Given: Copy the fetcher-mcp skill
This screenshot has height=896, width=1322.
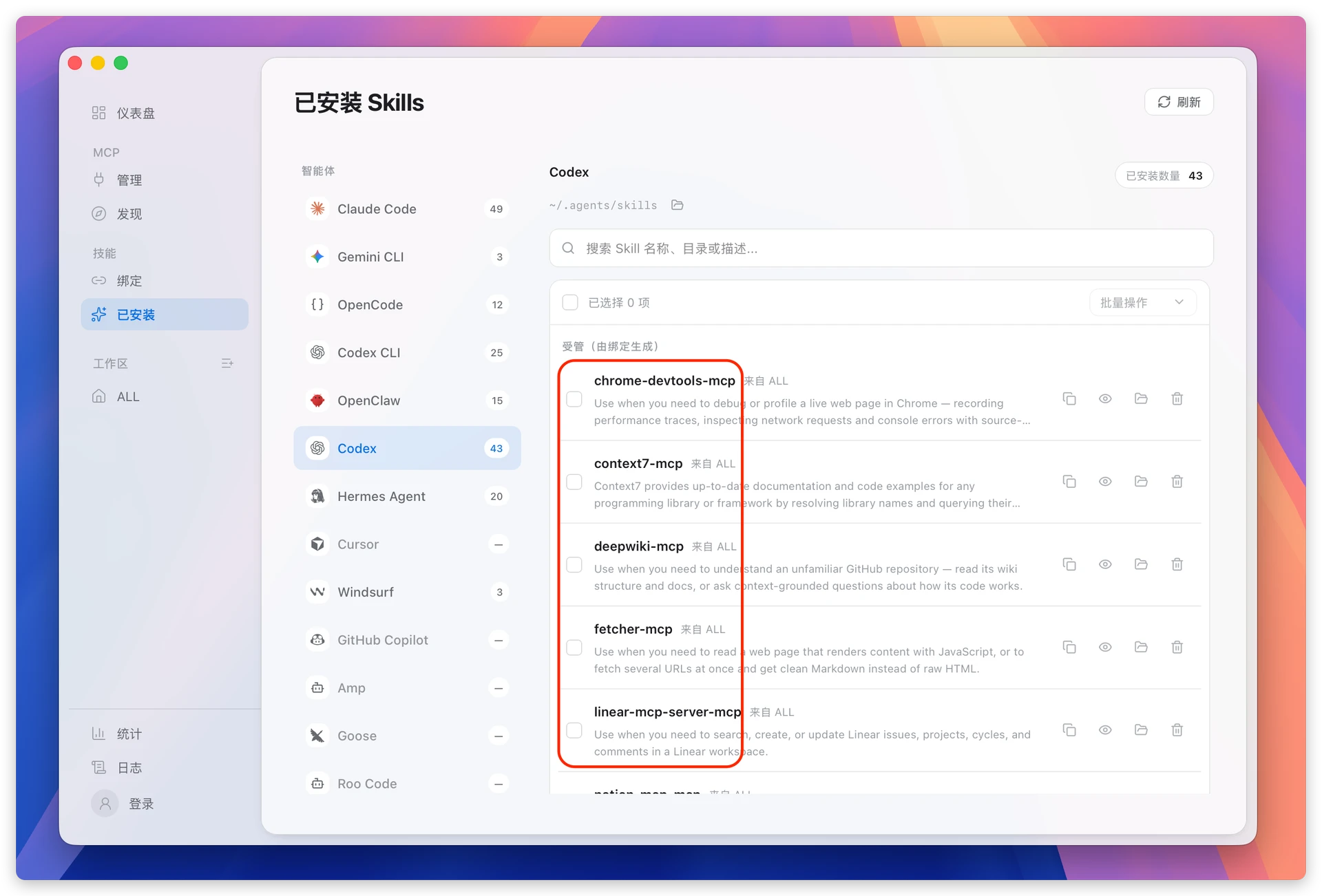Looking at the screenshot, I should point(1069,647).
